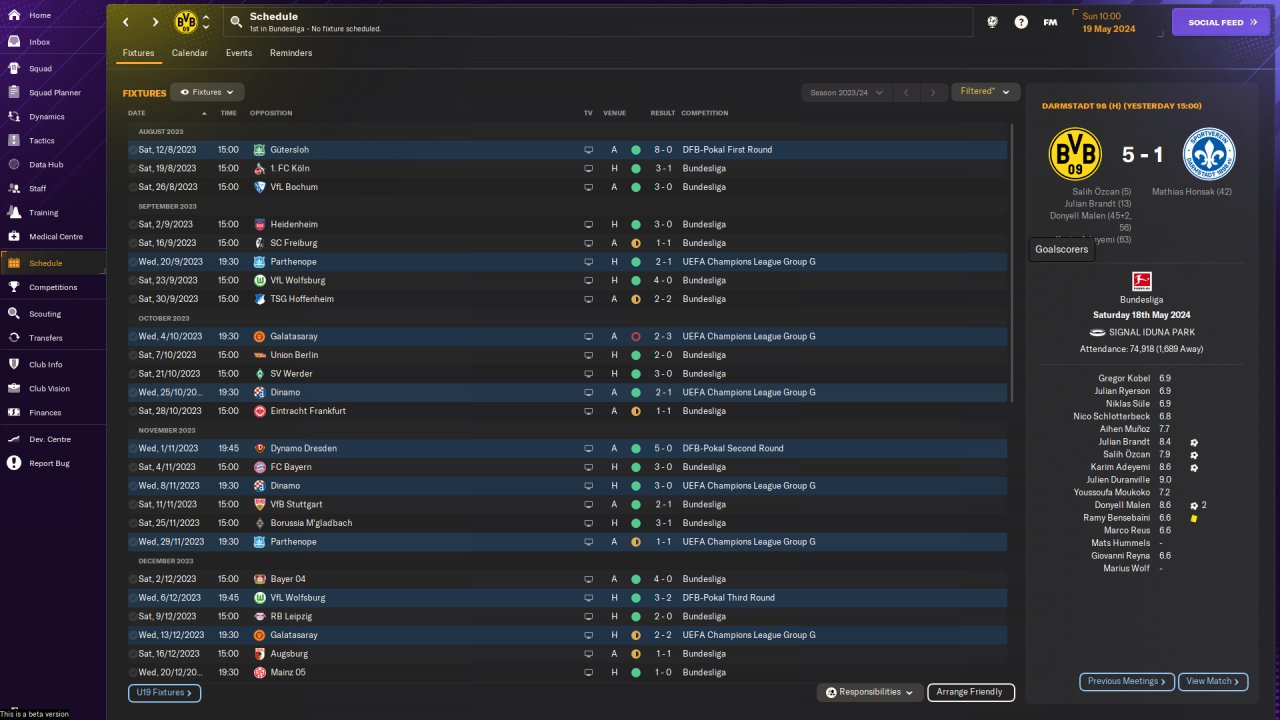Open the Transfers arrows icon

(14, 338)
